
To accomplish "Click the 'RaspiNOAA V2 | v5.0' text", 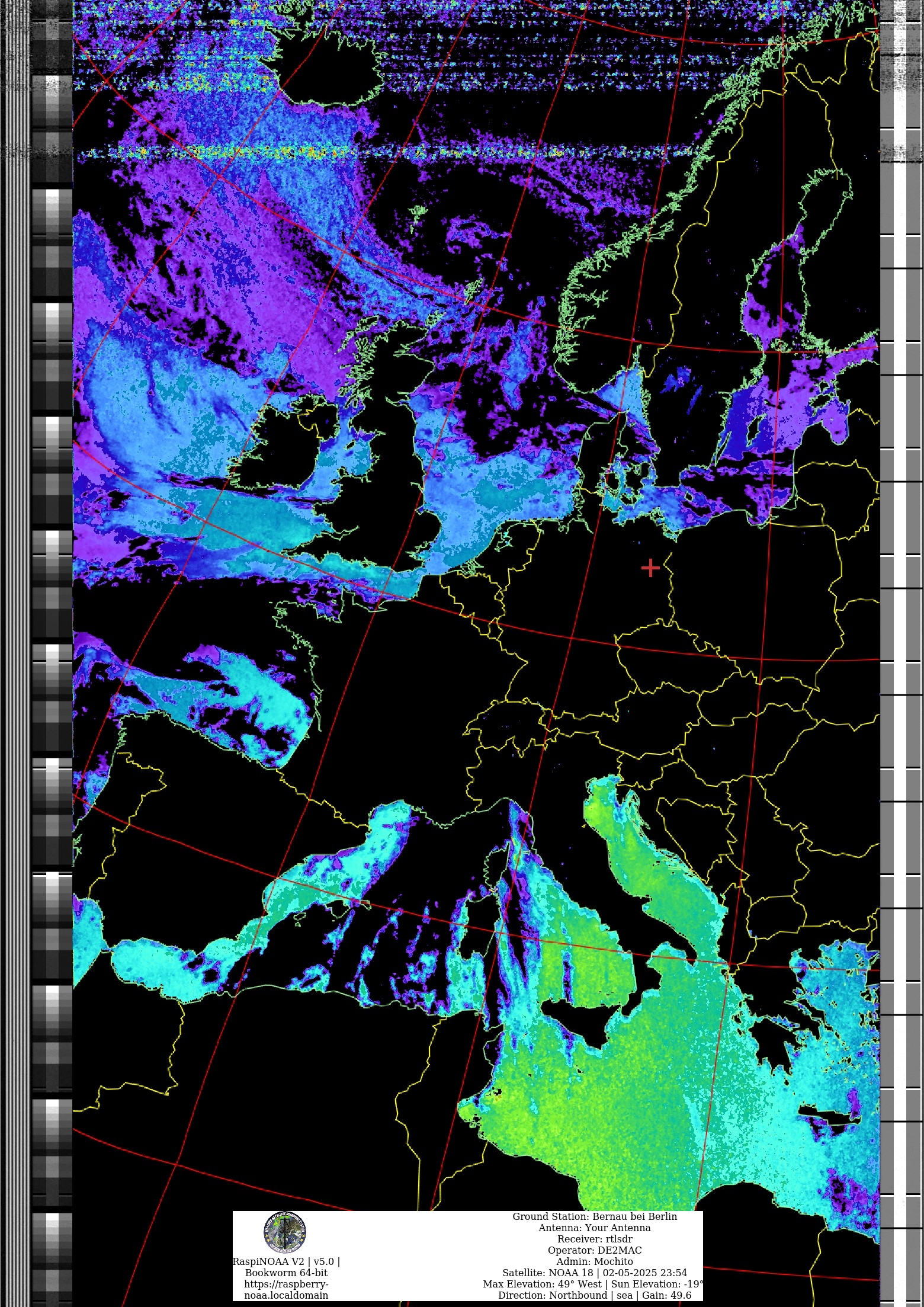I will click(286, 1261).
